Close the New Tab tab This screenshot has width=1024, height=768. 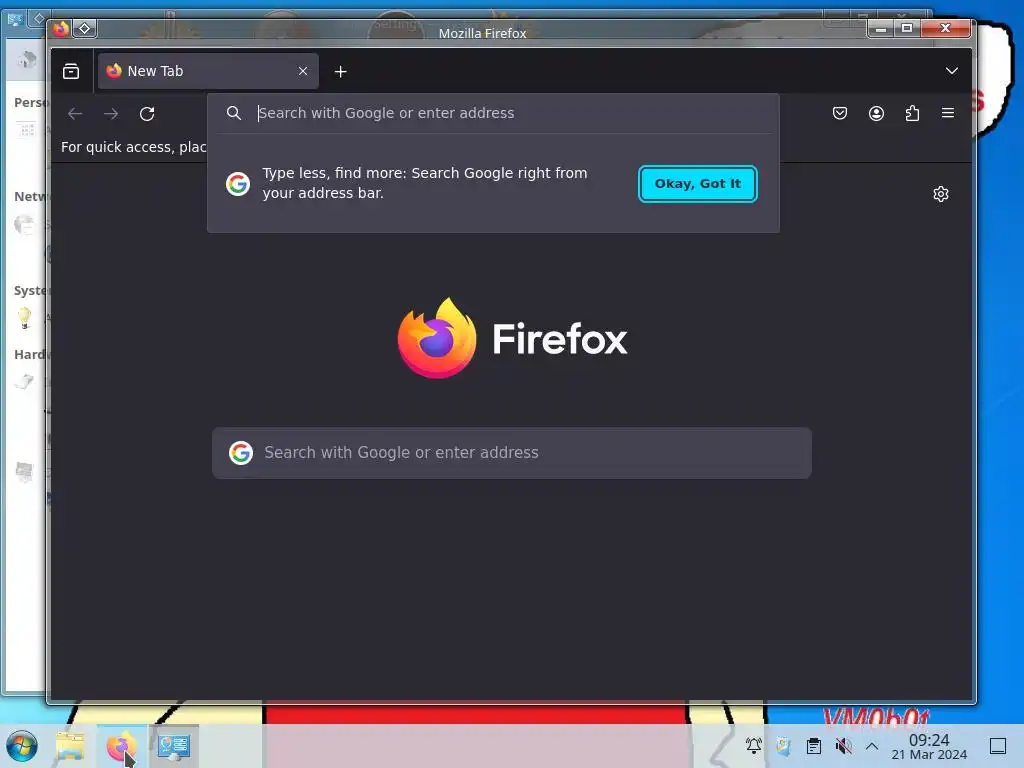[302, 71]
